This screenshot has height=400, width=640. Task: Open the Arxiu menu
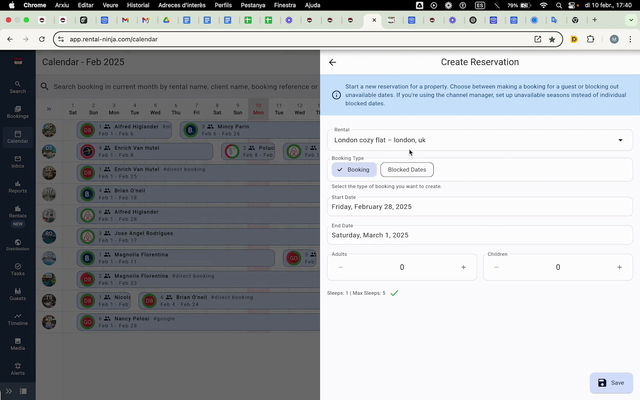pos(62,5)
